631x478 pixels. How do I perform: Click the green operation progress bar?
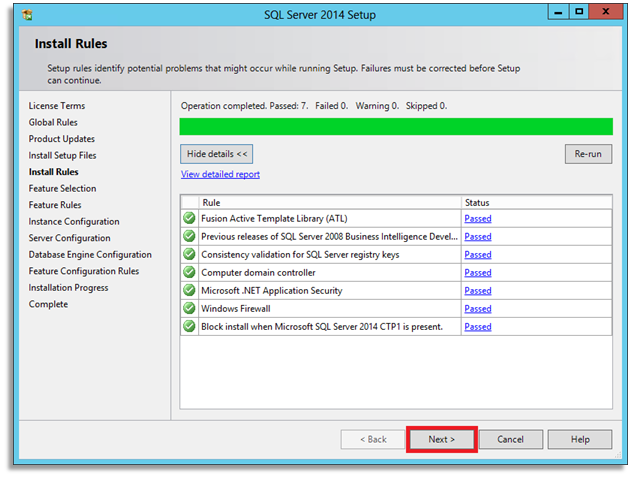tap(395, 126)
